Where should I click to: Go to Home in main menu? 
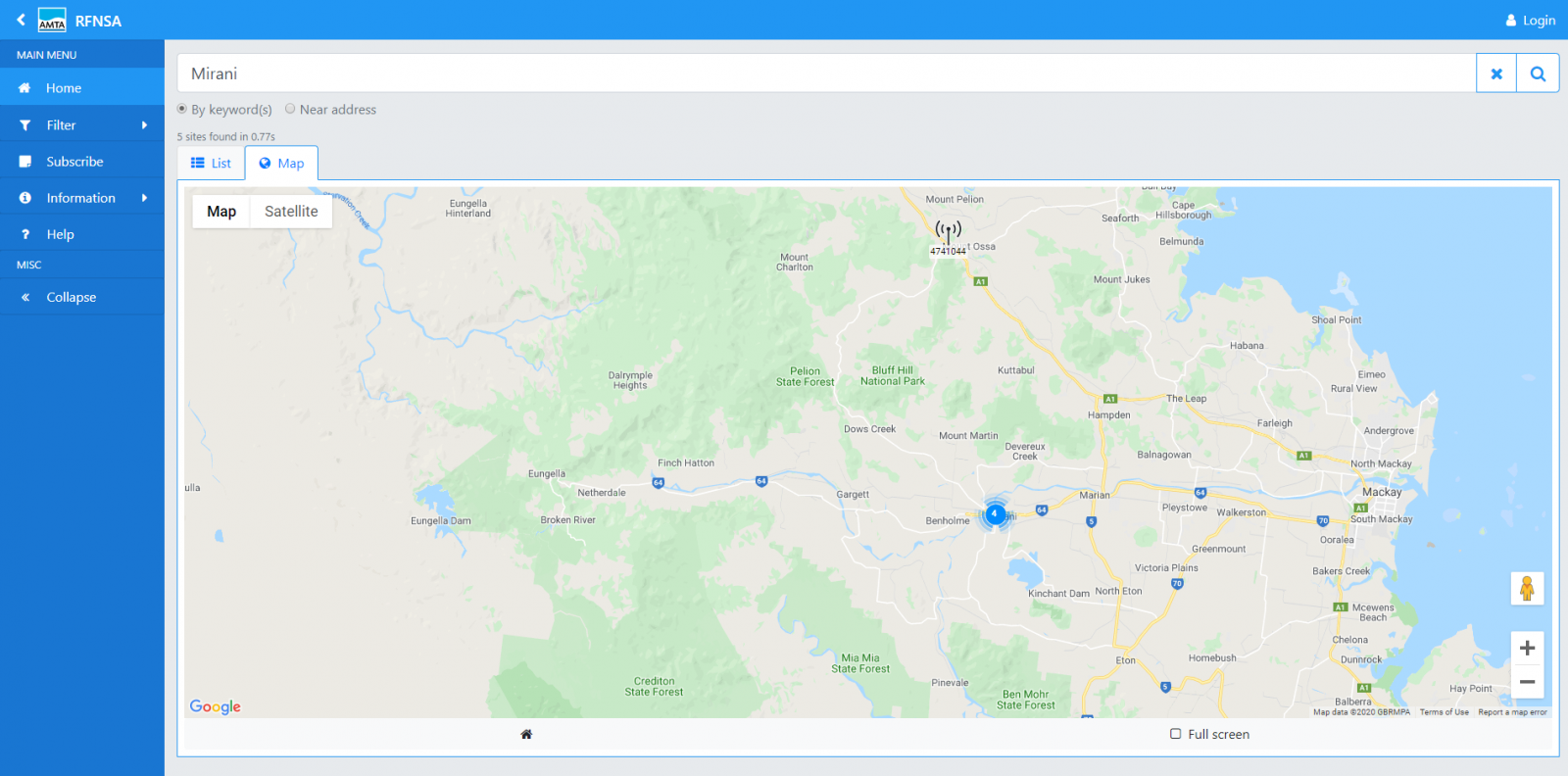click(x=82, y=88)
